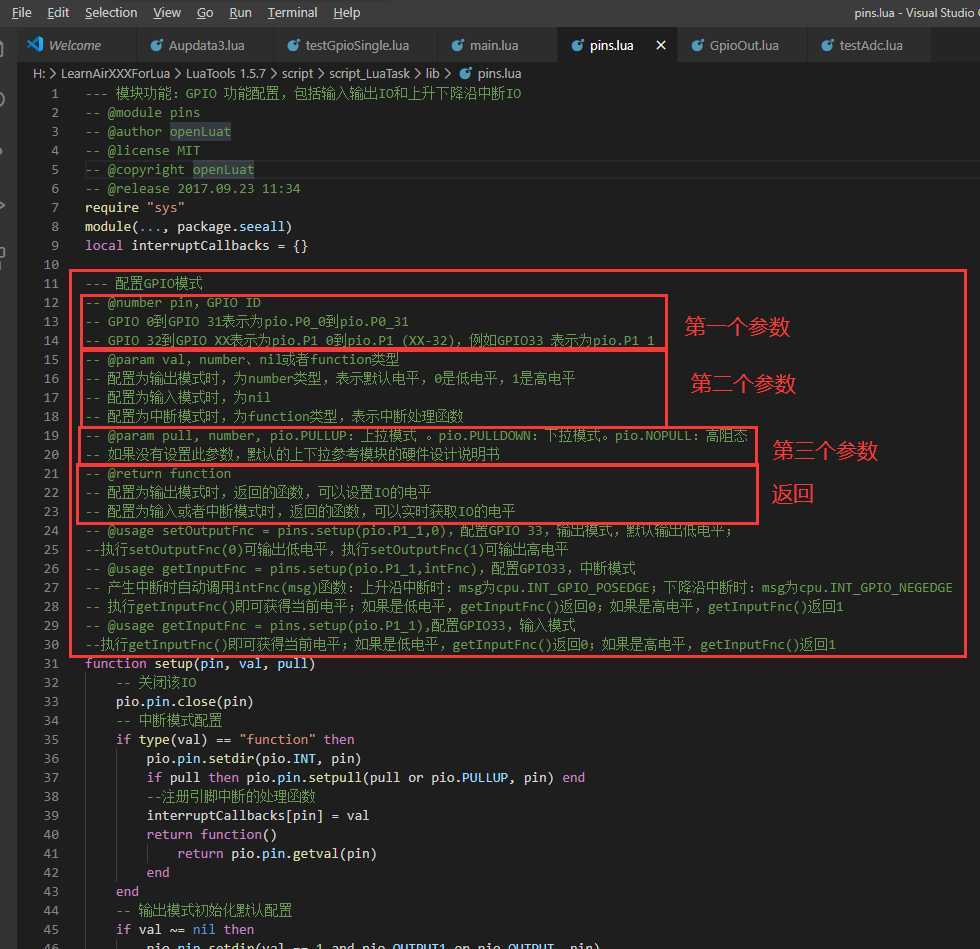Click '-- @release 2017.09.23 11:34' comment

click(x=192, y=188)
